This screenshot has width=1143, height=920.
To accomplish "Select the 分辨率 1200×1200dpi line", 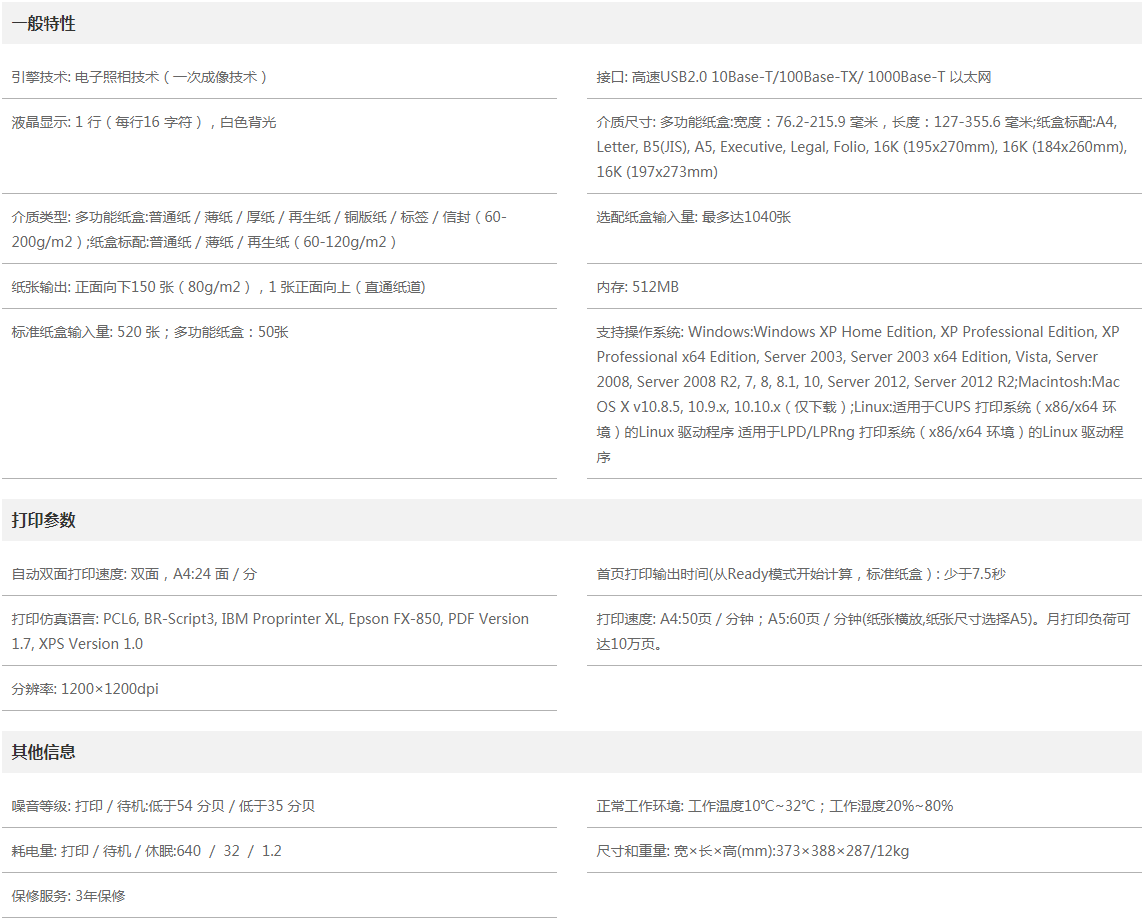I will 85,689.
